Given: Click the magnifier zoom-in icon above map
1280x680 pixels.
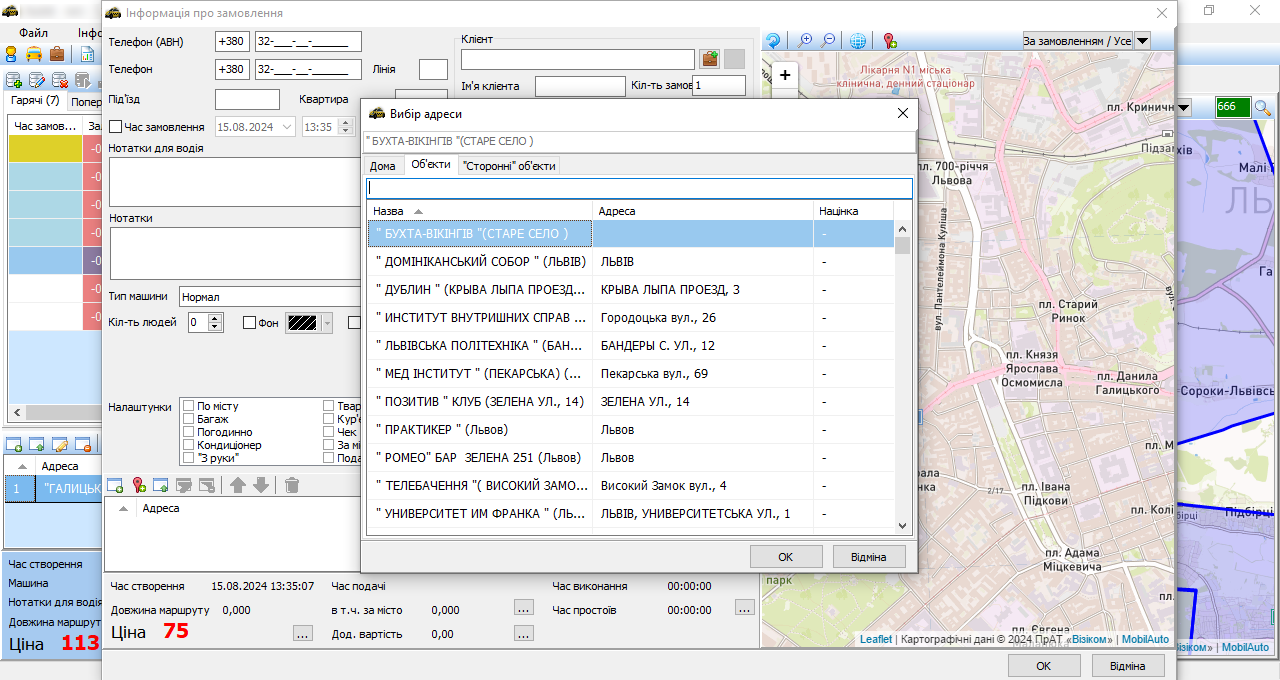Looking at the screenshot, I should tap(804, 41).
